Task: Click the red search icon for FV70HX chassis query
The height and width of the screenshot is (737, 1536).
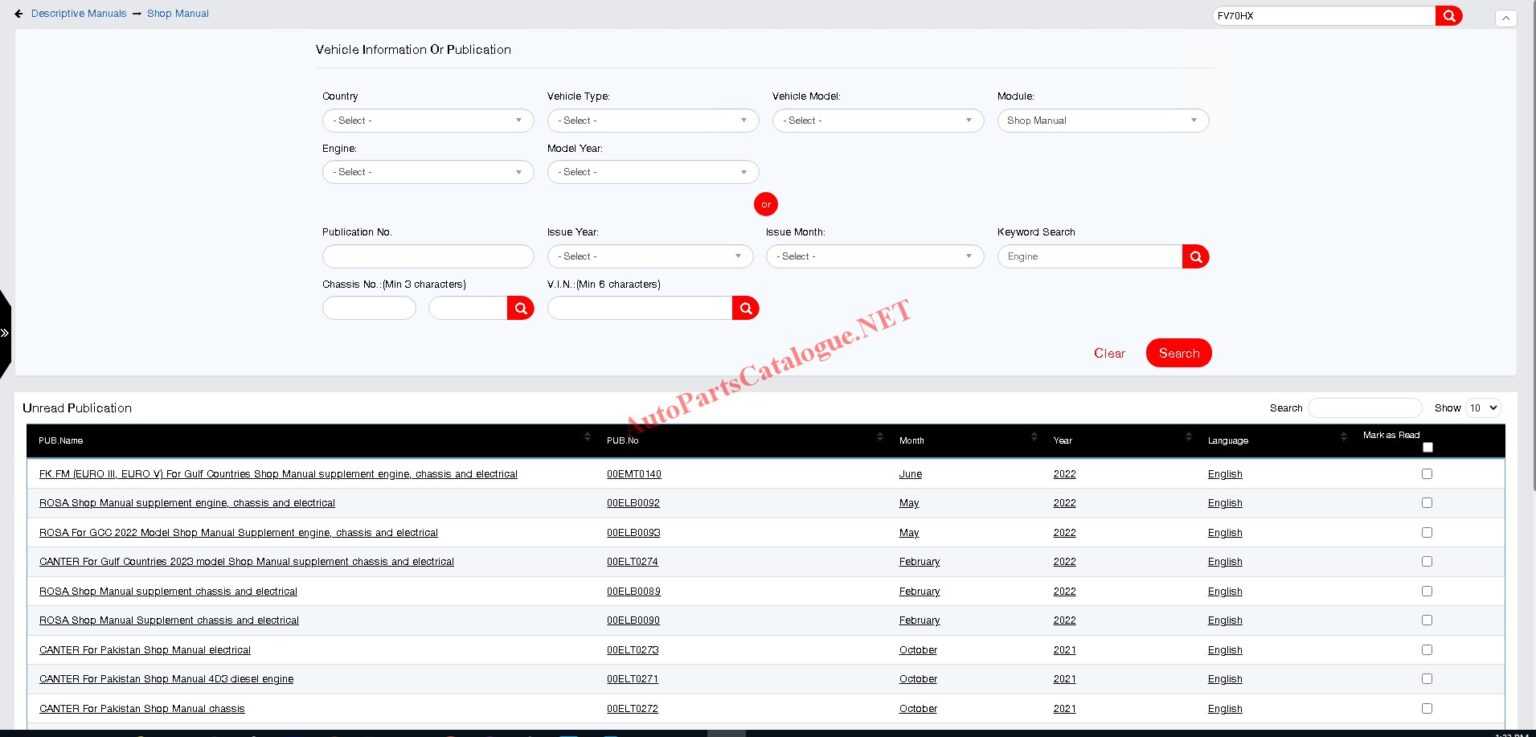Action: pyautogui.click(x=1448, y=15)
